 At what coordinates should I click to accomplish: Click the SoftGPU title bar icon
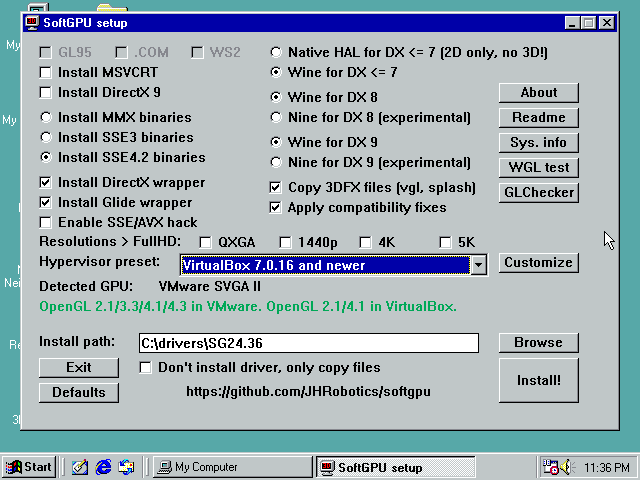click(x=31, y=23)
